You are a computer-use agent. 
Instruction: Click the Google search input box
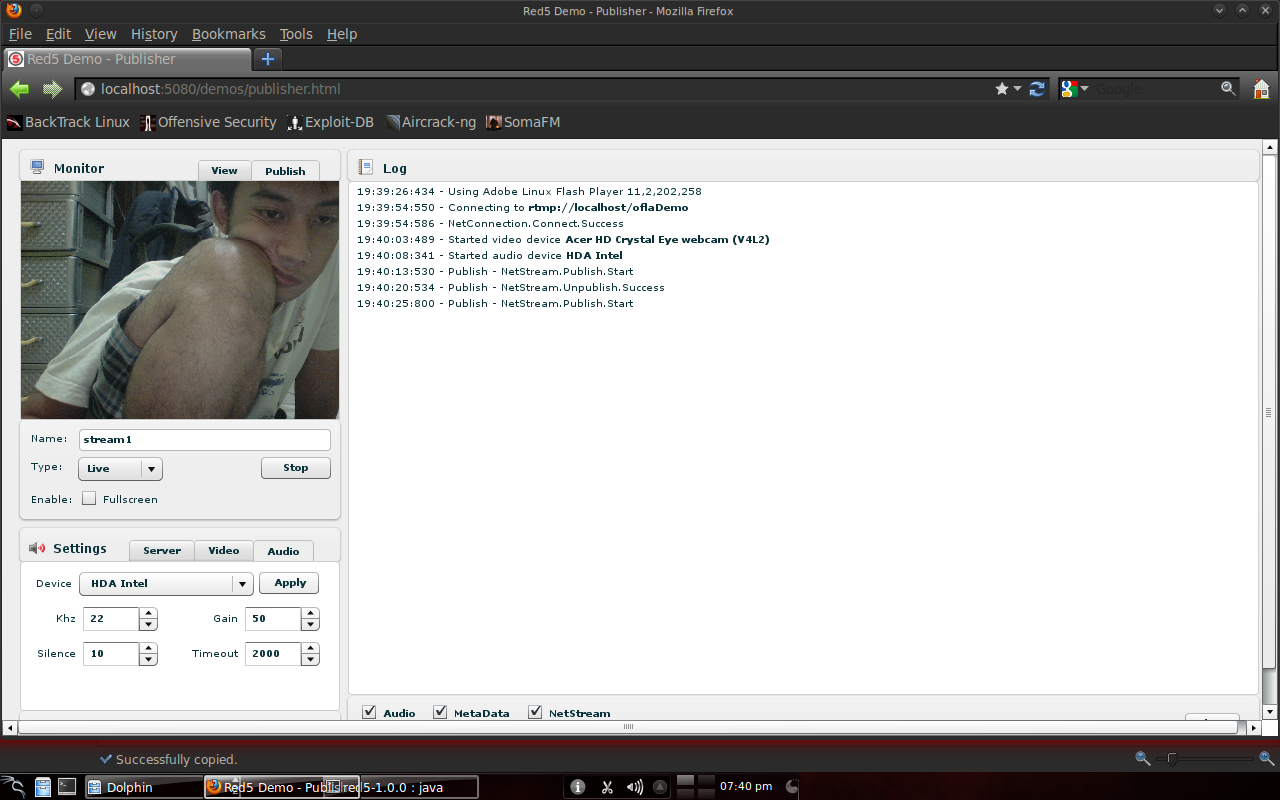click(1155, 89)
